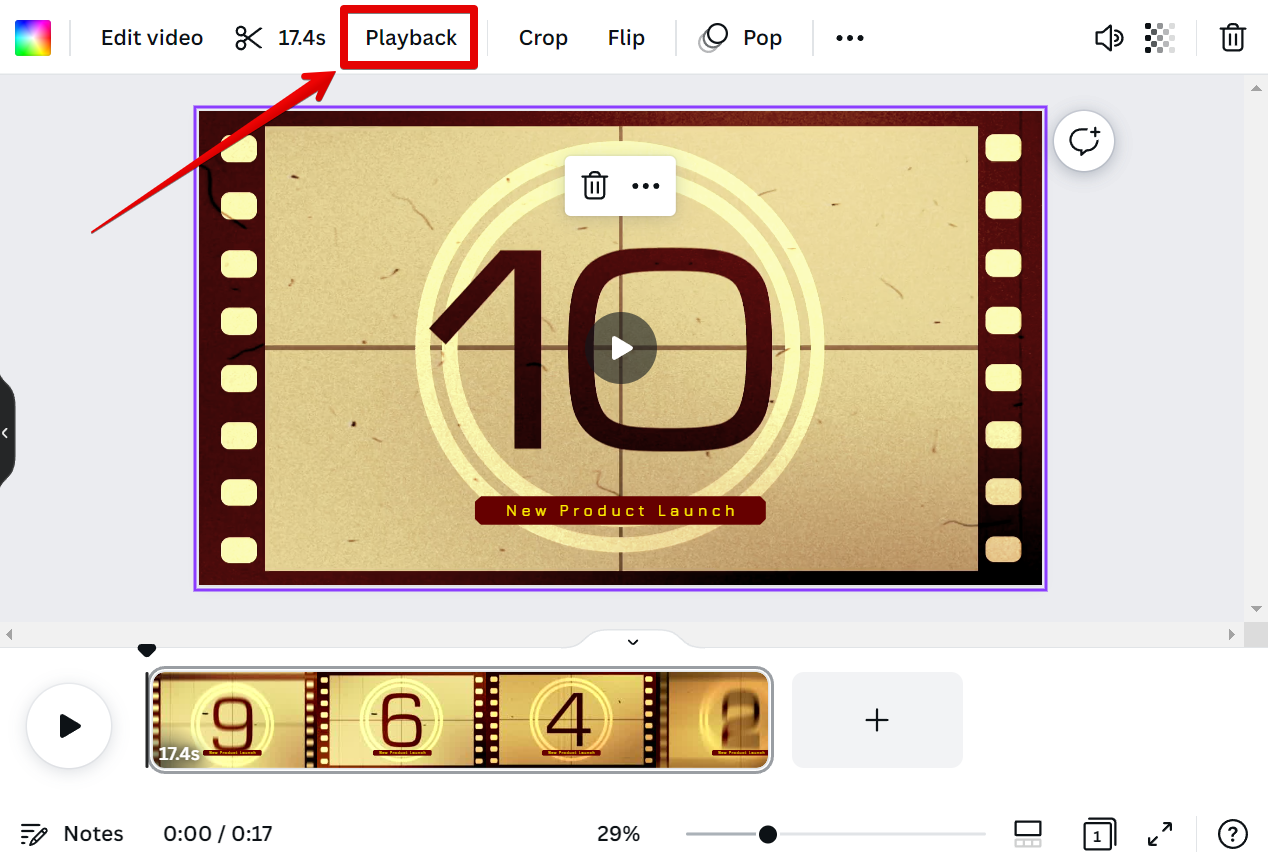Click trash icon in floating toolbar
The width and height of the screenshot is (1268, 856).
coord(595,186)
